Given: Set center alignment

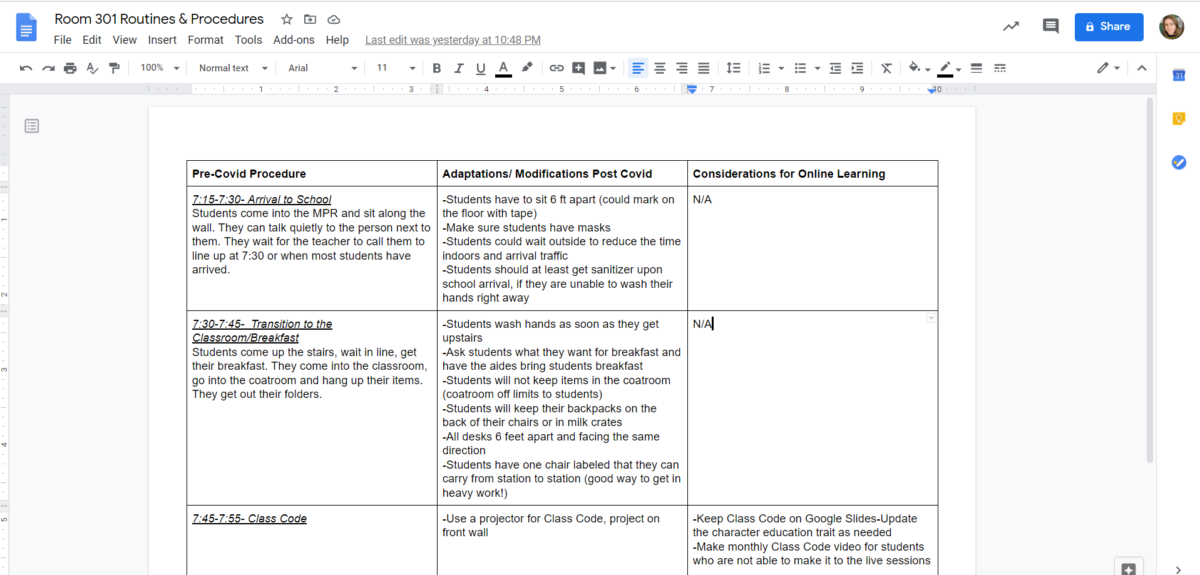Looking at the screenshot, I should [x=660, y=68].
